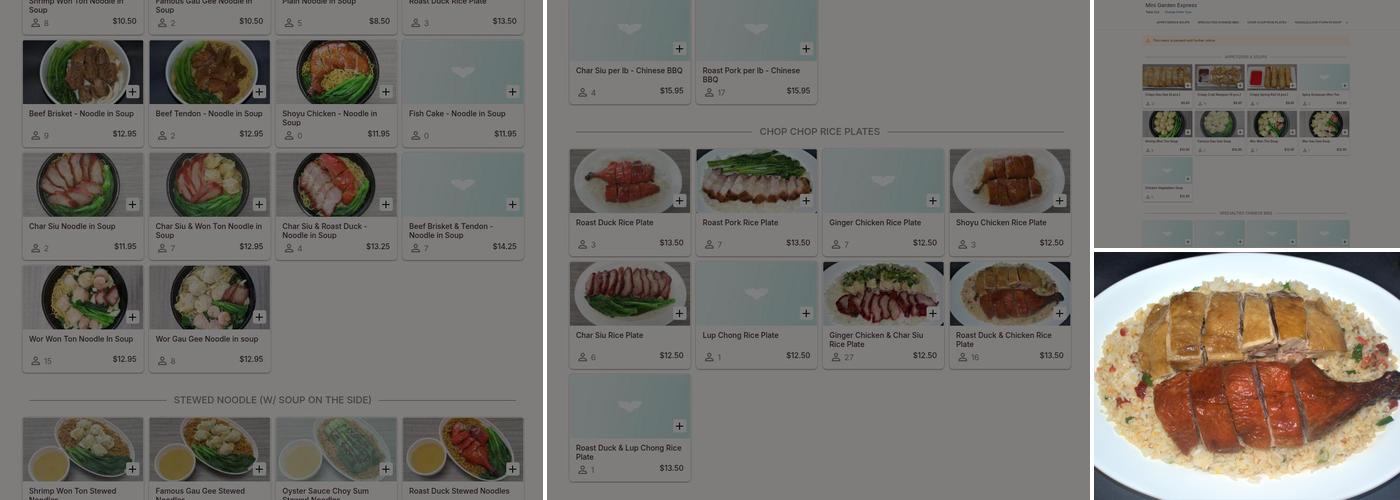Add Ginger Chicken Rice Plate to order

(933, 201)
